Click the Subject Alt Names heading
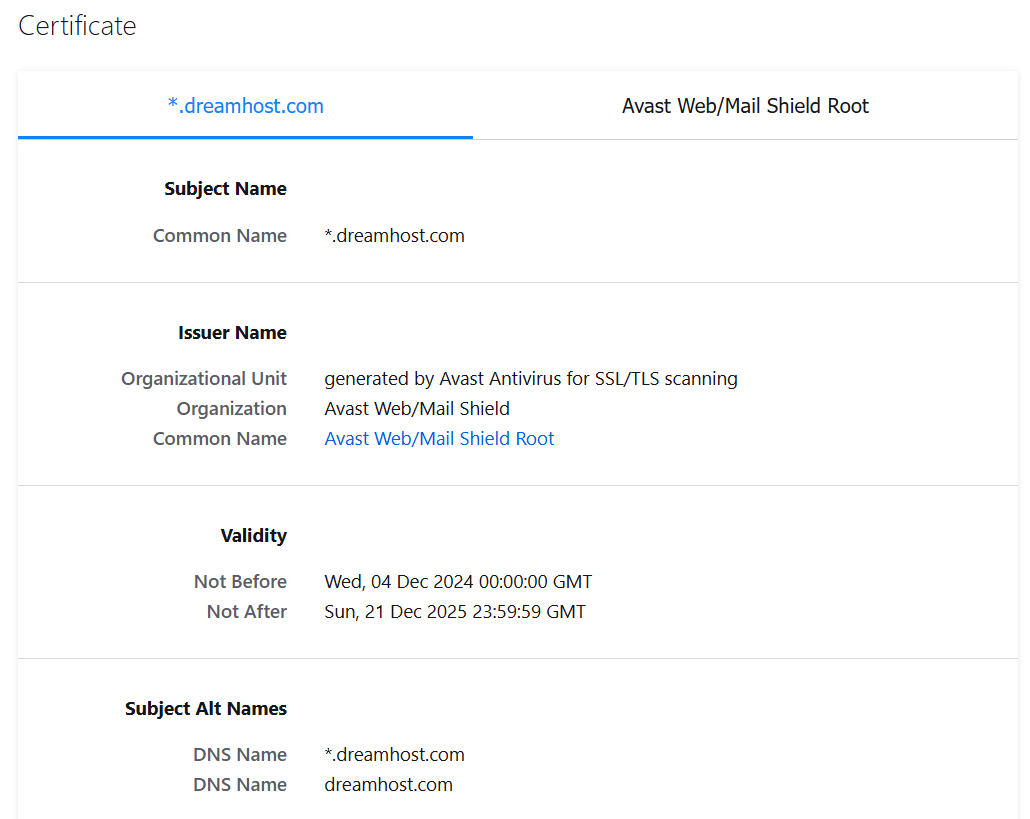Screen dimensions: 1030x819 (205, 709)
